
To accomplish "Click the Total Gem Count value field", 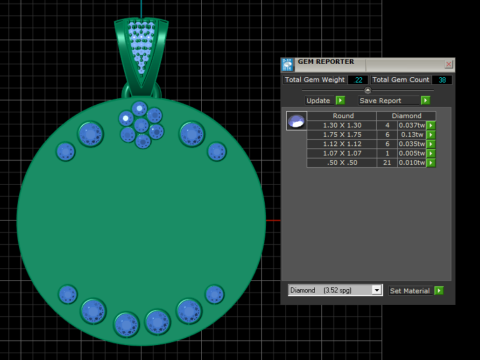I will click(x=442, y=80).
